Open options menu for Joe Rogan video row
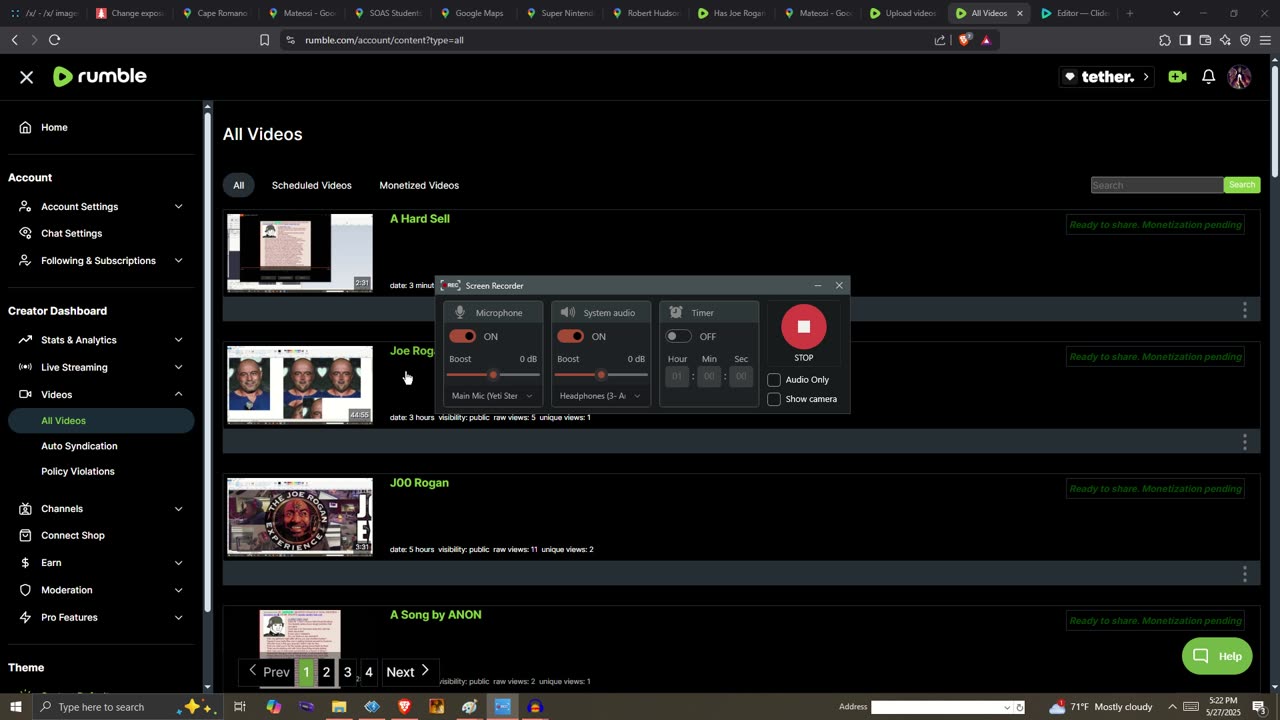Viewport: 1280px width, 720px height. point(1245,442)
